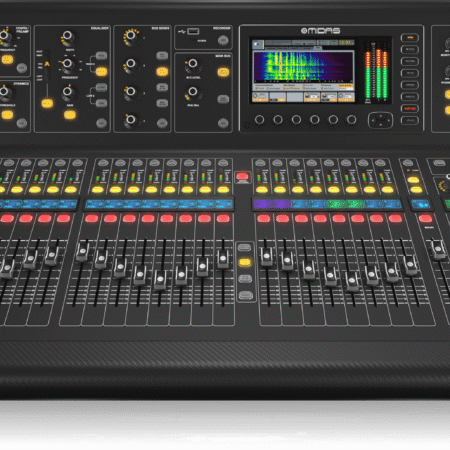Toggle solo on first channel of middle bank
Screen dimensions: 450x450
click(x=98, y=190)
